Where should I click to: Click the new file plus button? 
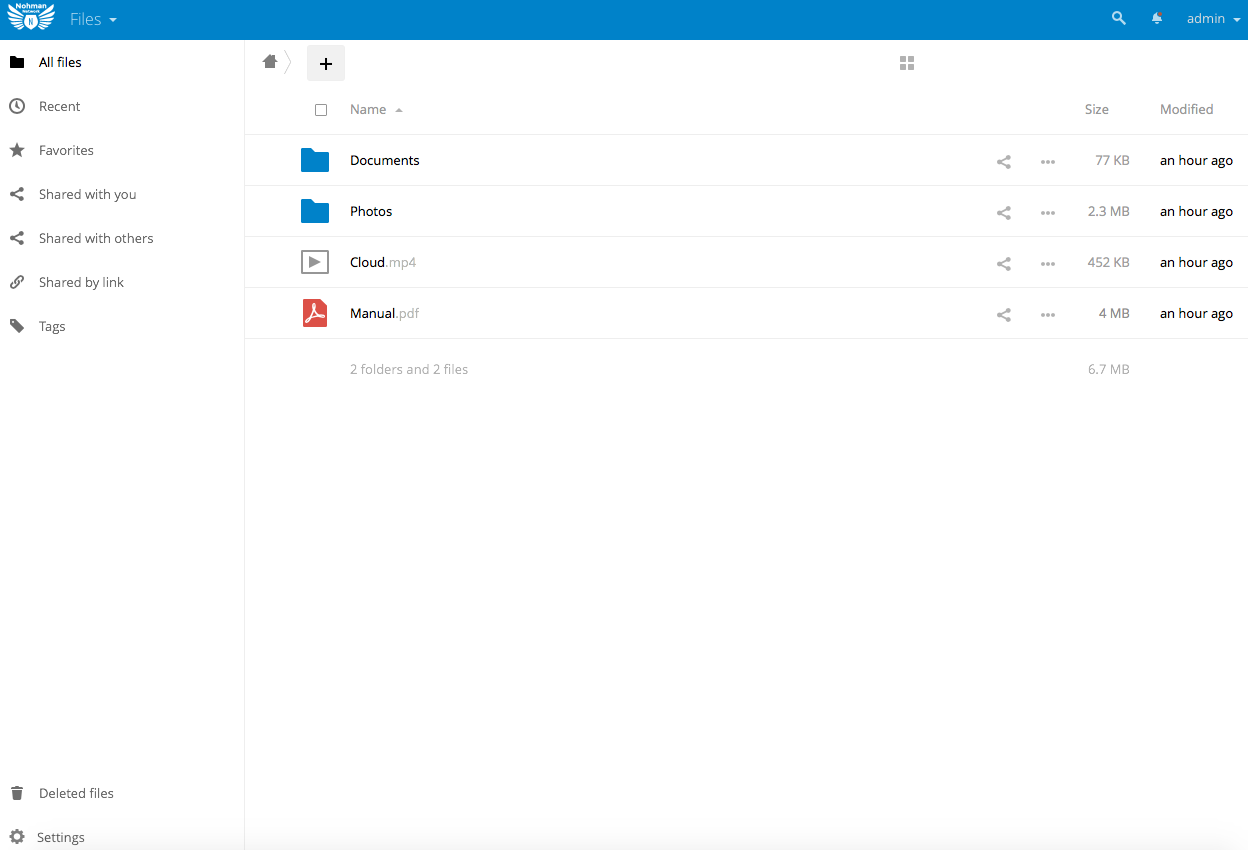click(325, 63)
